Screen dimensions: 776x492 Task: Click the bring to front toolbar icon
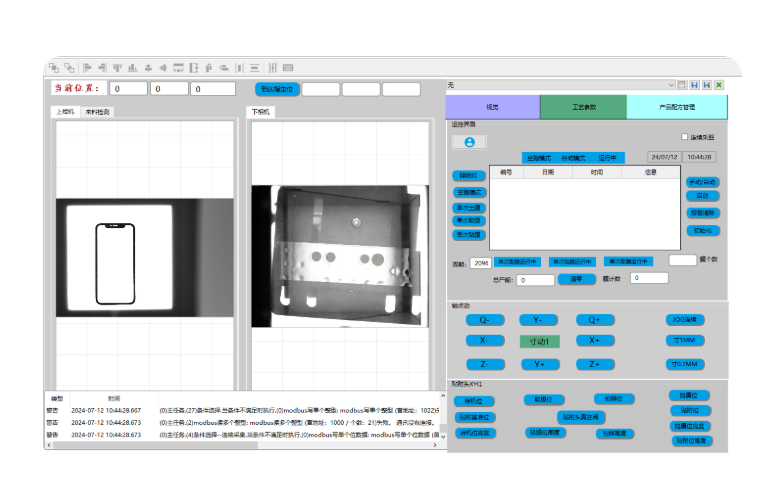tap(54, 68)
